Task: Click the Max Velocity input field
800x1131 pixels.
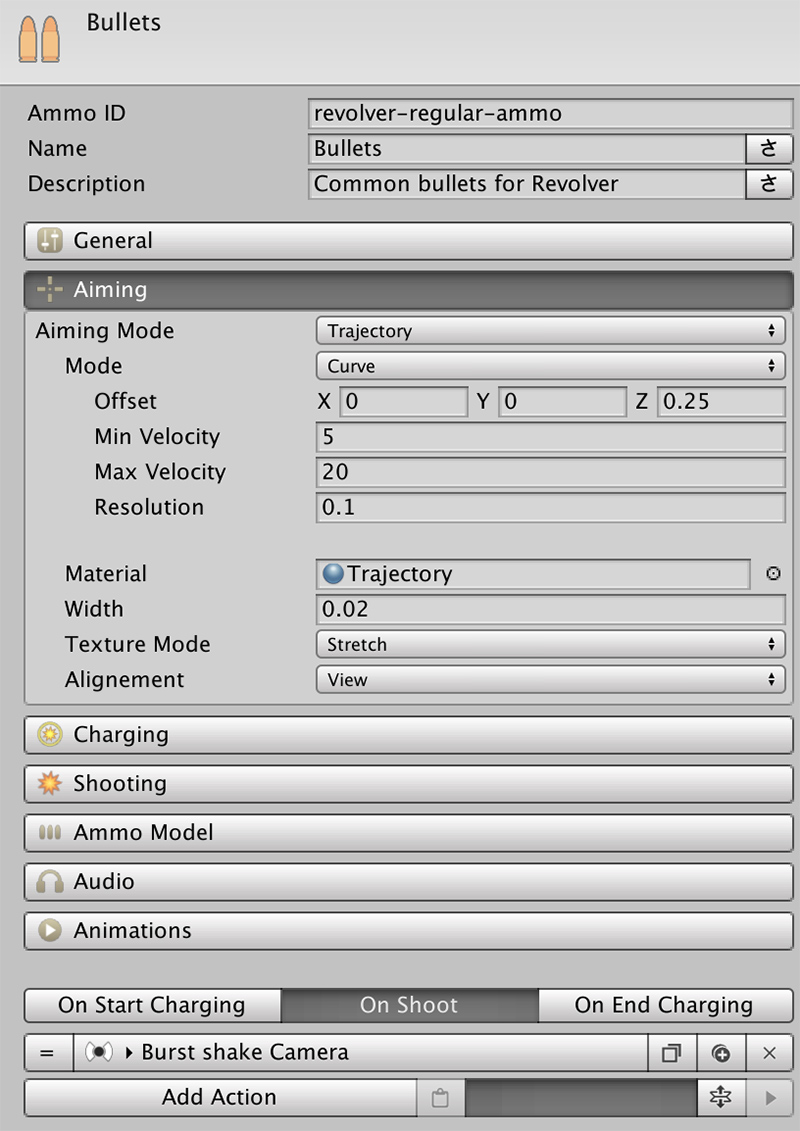Action: coord(550,472)
